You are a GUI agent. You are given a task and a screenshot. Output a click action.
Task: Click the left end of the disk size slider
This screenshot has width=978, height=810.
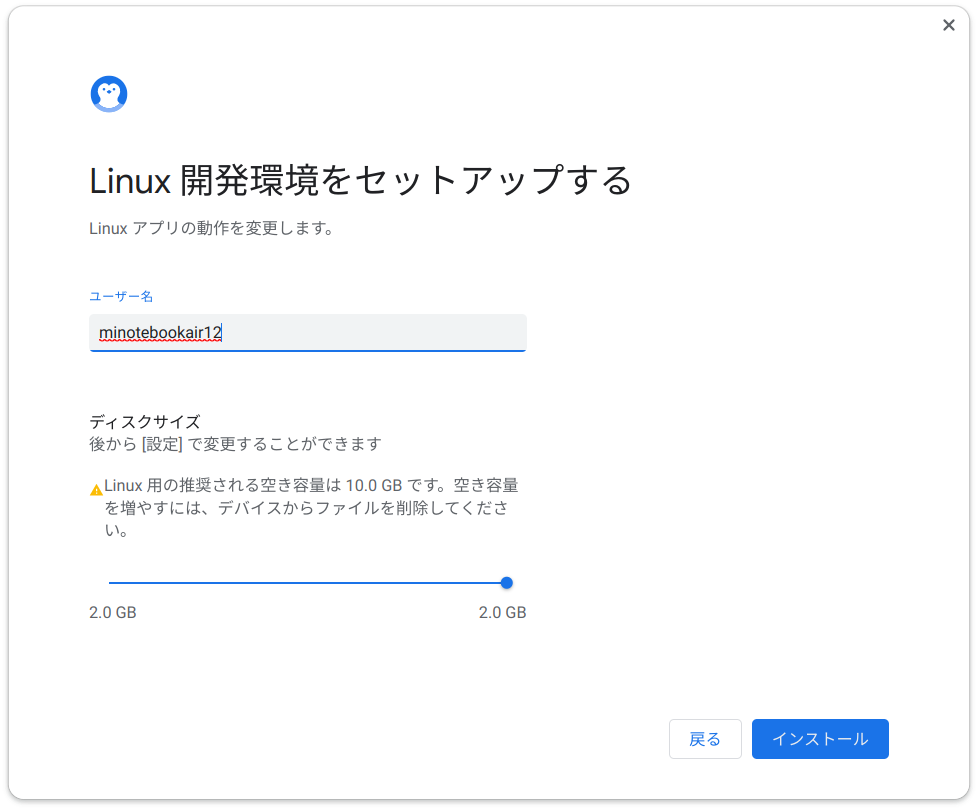[x=110, y=583]
